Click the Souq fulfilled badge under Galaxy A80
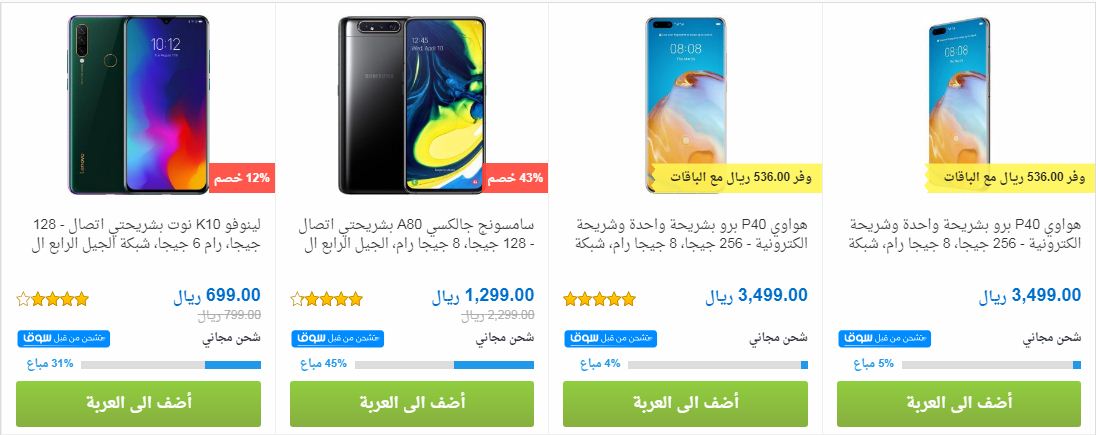The height and width of the screenshot is (435, 1096). tap(338, 338)
